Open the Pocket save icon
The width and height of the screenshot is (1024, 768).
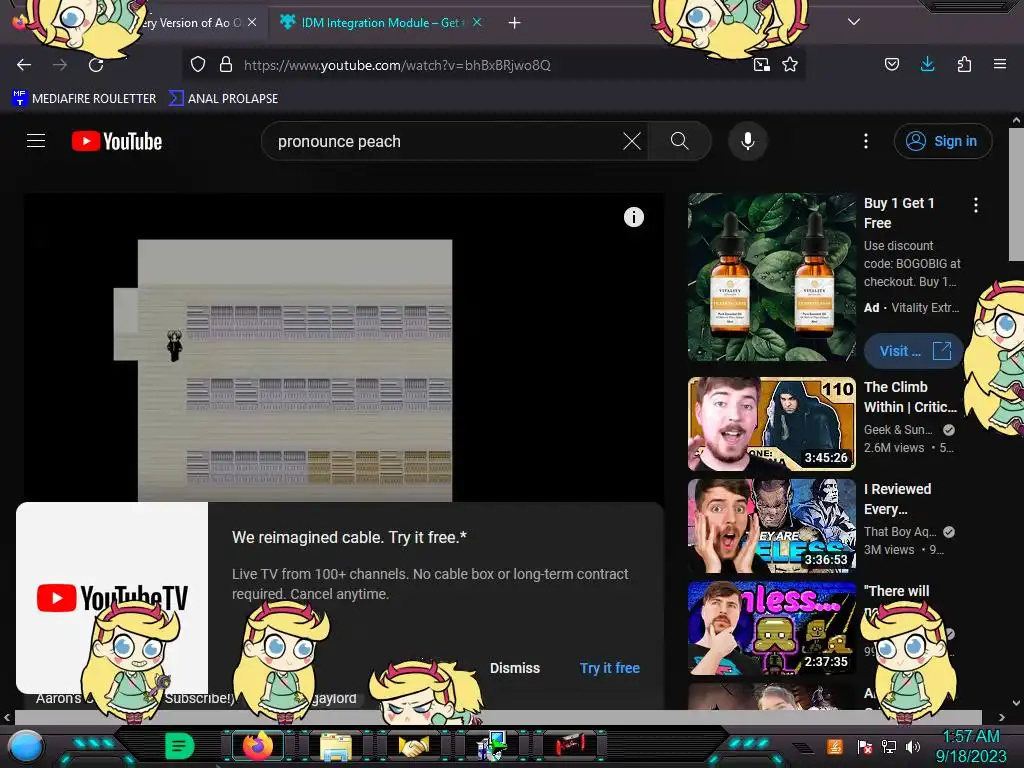(891, 64)
